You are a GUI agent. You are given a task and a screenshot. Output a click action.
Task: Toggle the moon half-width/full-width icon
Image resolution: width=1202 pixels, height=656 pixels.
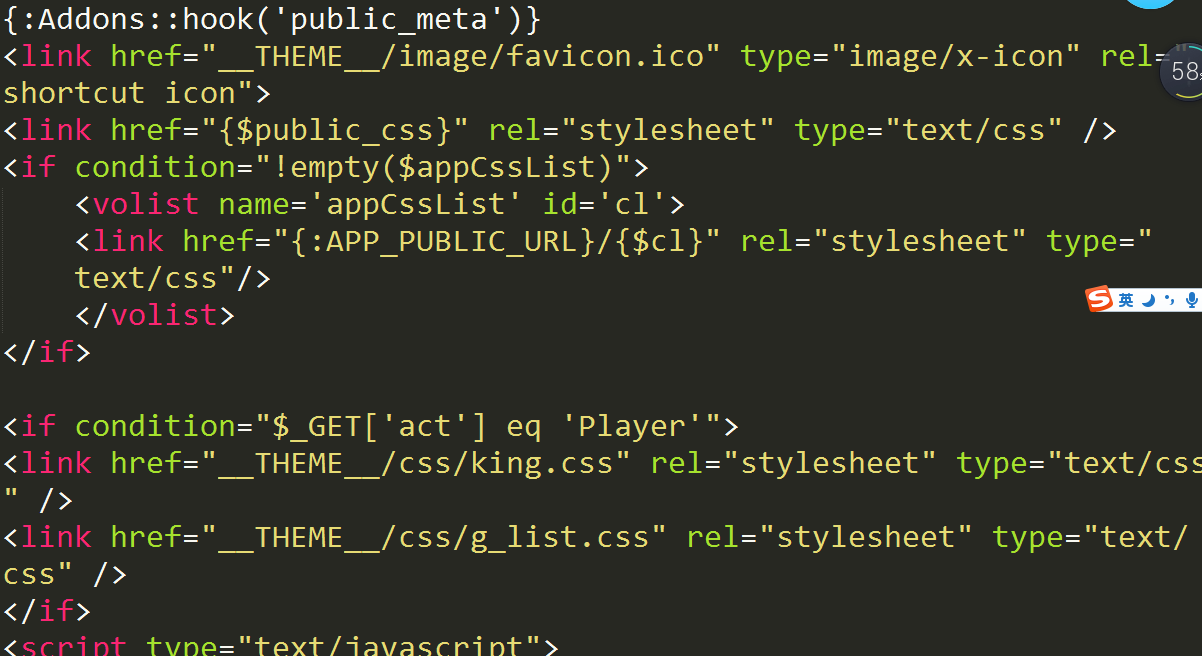pyautogui.click(x=1149, y=300)
